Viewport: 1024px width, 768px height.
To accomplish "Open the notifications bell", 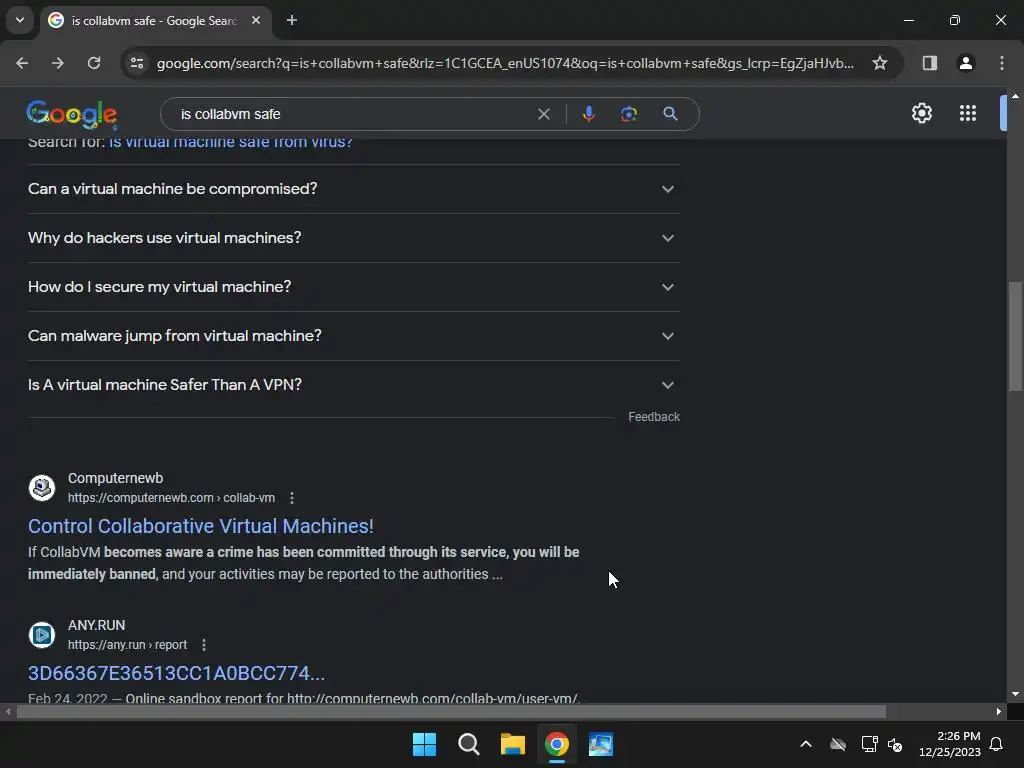I will click(997, 744).
